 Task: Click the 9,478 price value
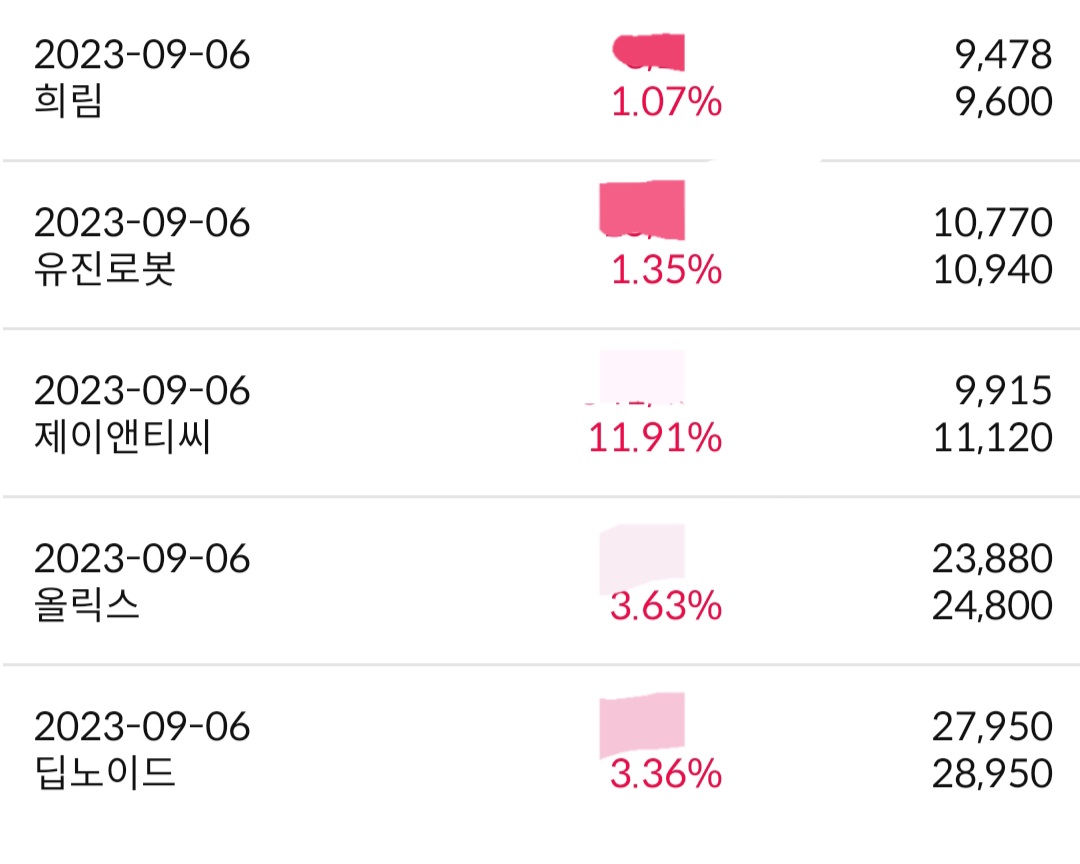click(1003, 55)
